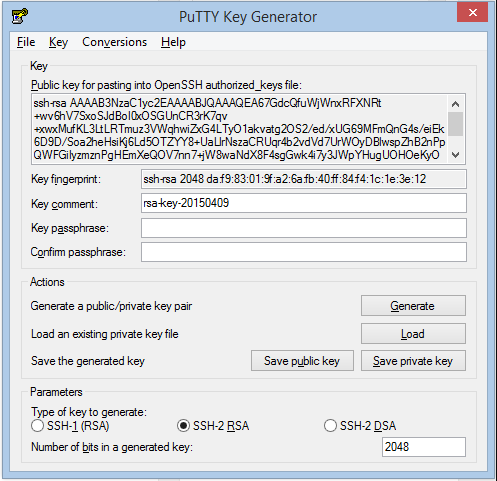Click the public key scroll up arrow
The height and width of the screenshot is (481, 497).
[x=455, y=104]
